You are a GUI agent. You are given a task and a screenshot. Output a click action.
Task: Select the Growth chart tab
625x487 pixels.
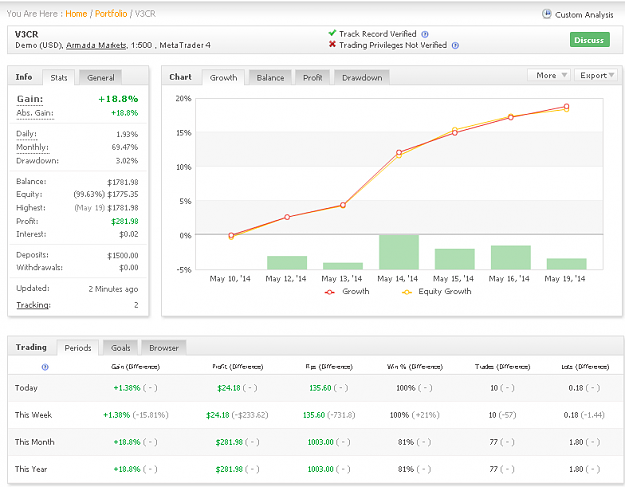223,78
